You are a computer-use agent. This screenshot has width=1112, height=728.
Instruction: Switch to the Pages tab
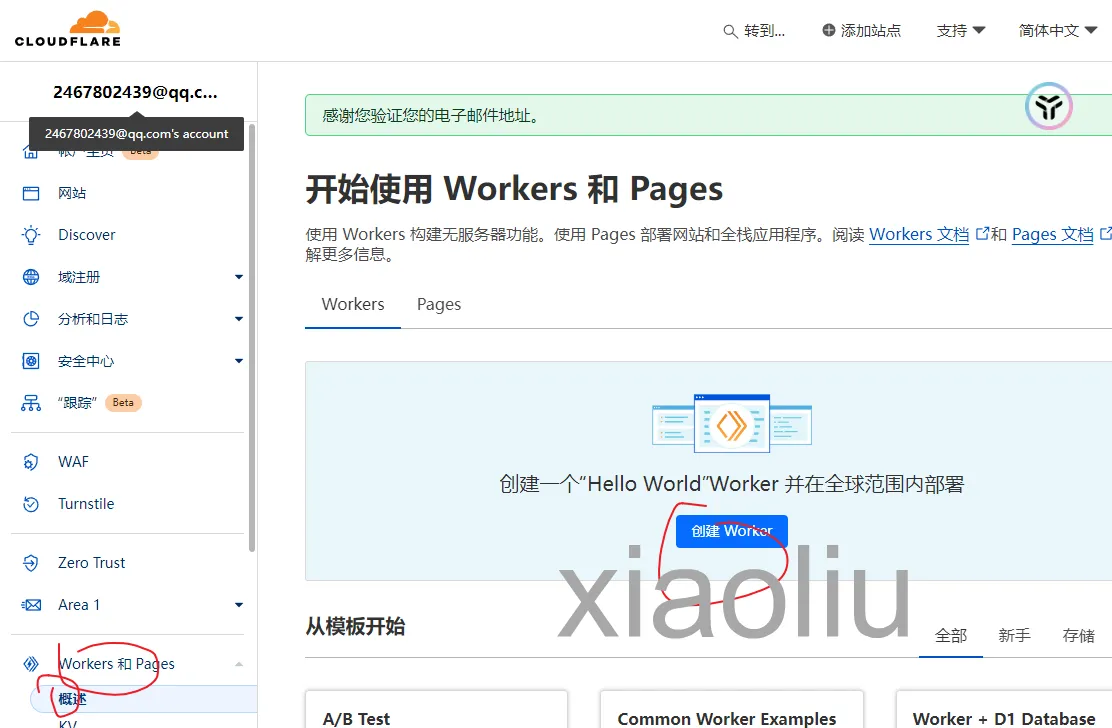[x=438, y=305]
